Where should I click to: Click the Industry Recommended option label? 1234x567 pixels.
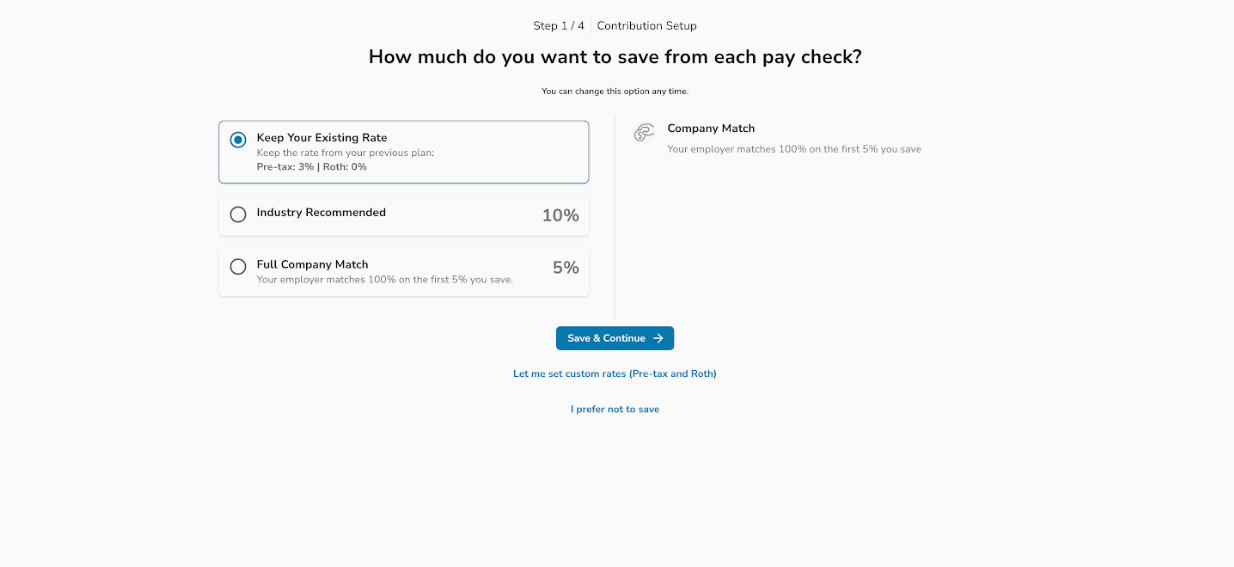(321, 212)
